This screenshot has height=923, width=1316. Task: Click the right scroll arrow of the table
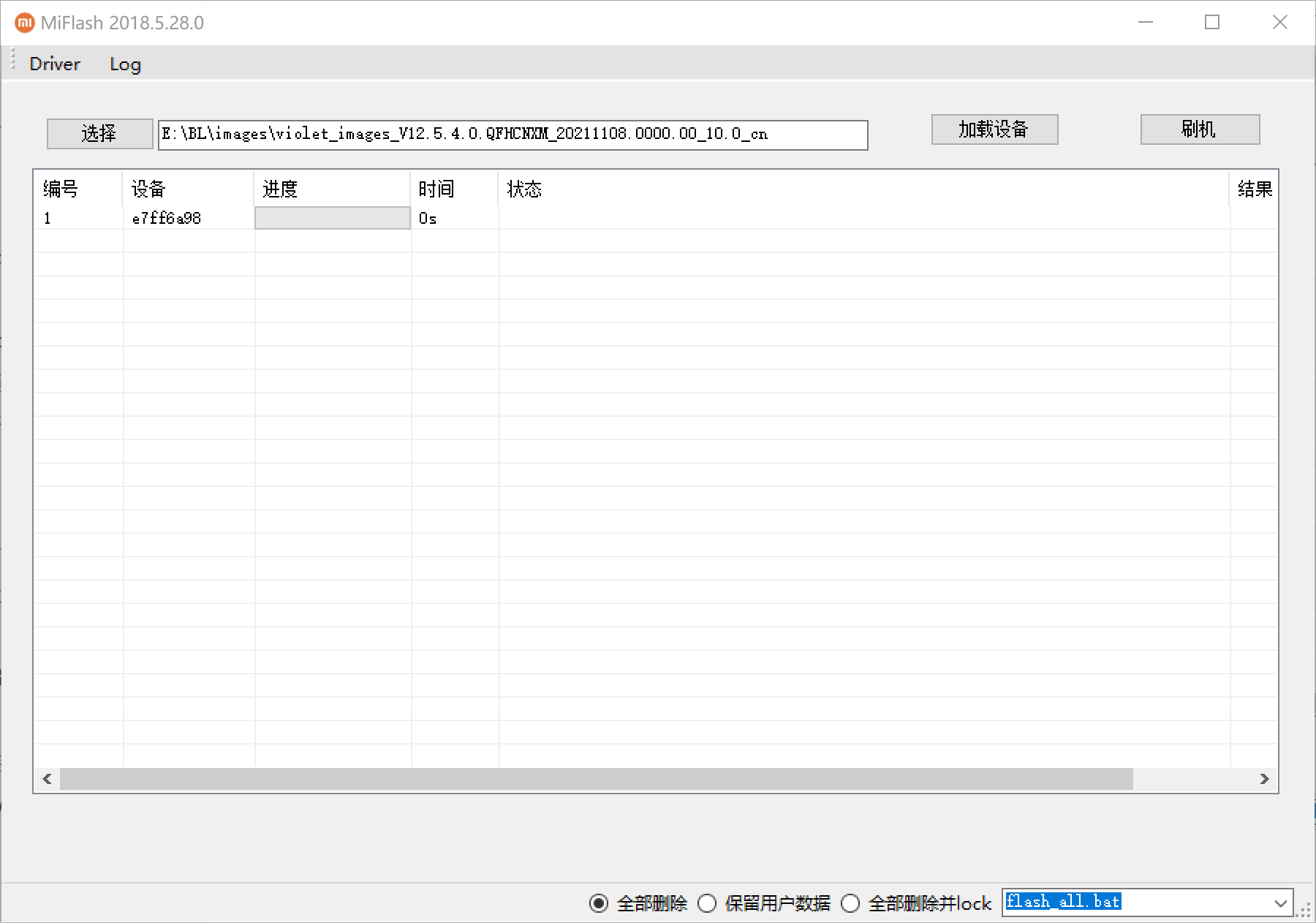coord(1264,779)
